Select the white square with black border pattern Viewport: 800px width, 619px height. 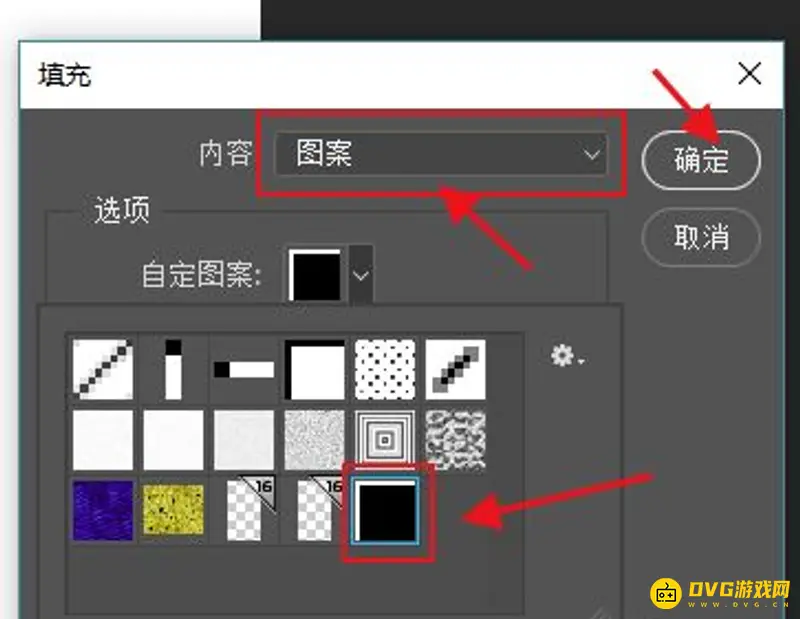click(x=314, y=369)
